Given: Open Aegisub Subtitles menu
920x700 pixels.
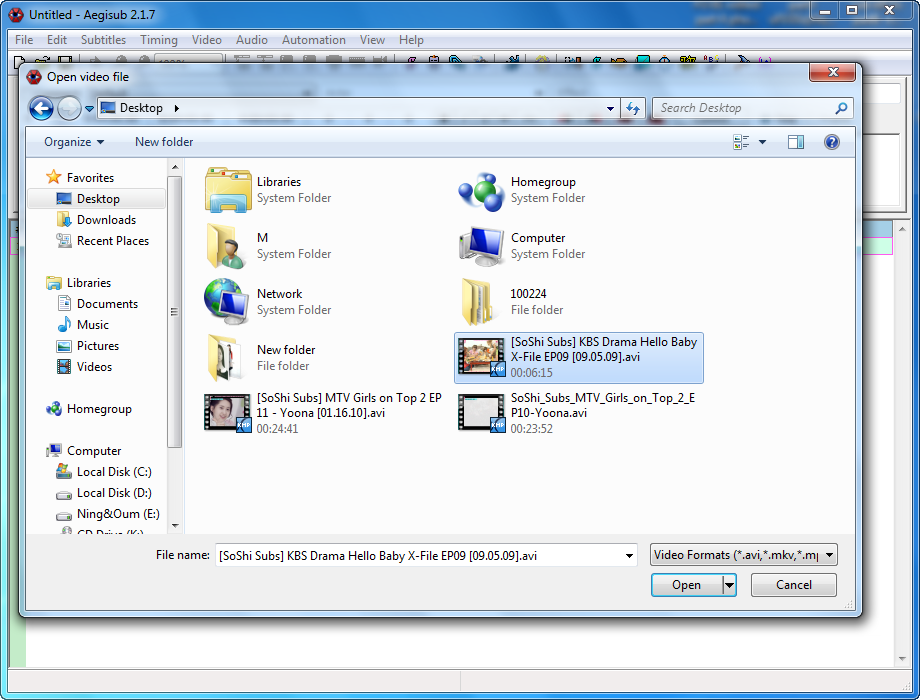Looking at the screenshot, I should (x=103, y=40).
